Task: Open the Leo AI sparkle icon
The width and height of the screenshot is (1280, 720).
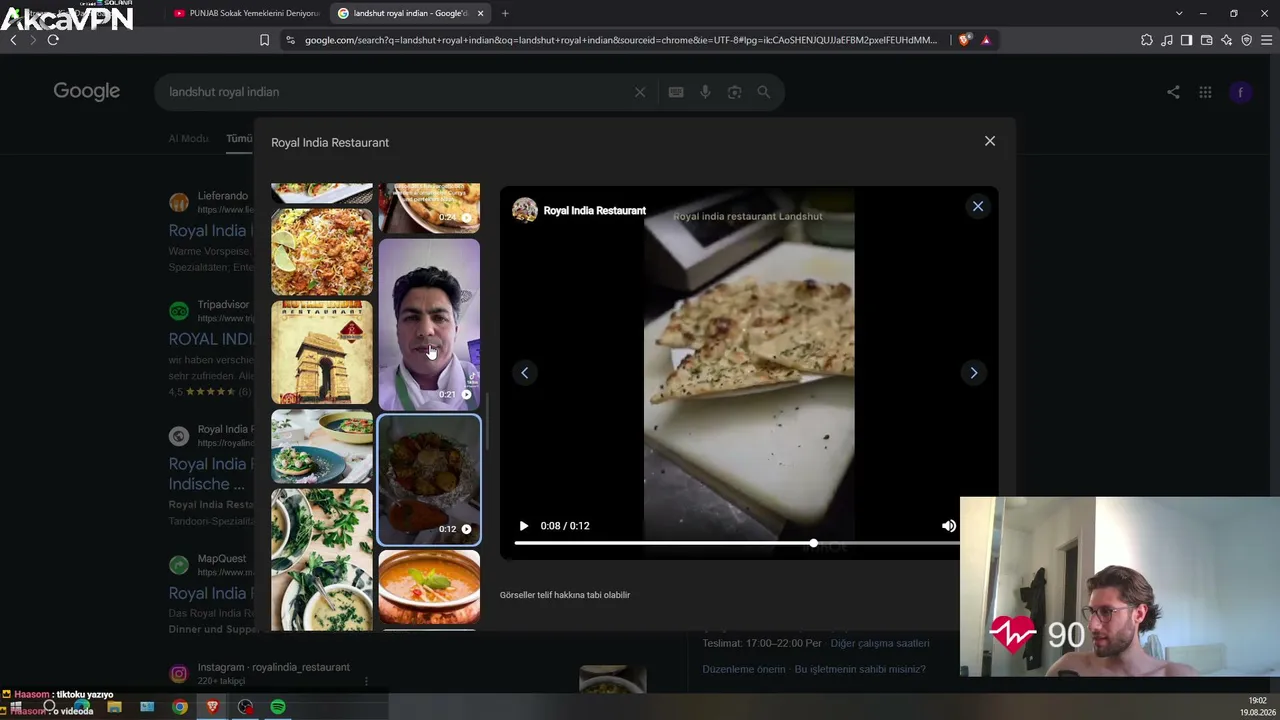Action: pyautogui.click(x=1227, y=40)
